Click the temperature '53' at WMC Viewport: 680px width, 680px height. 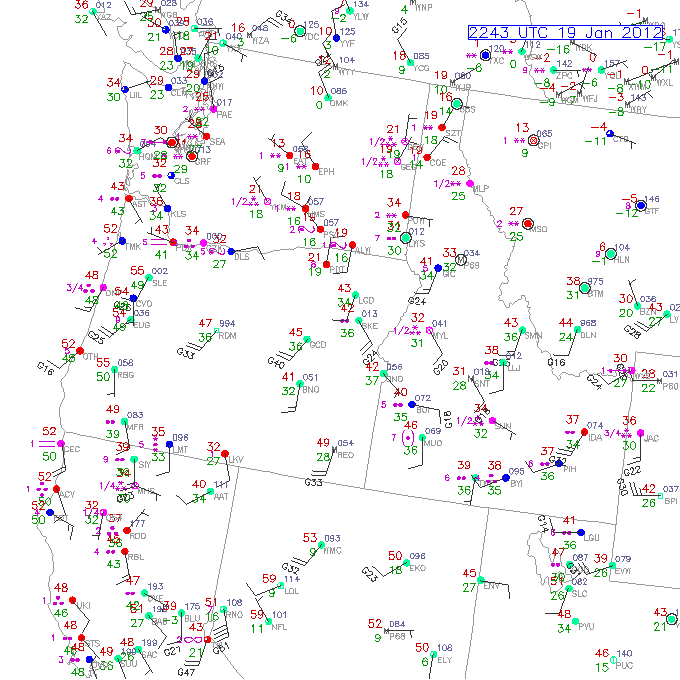pos(310,538)
